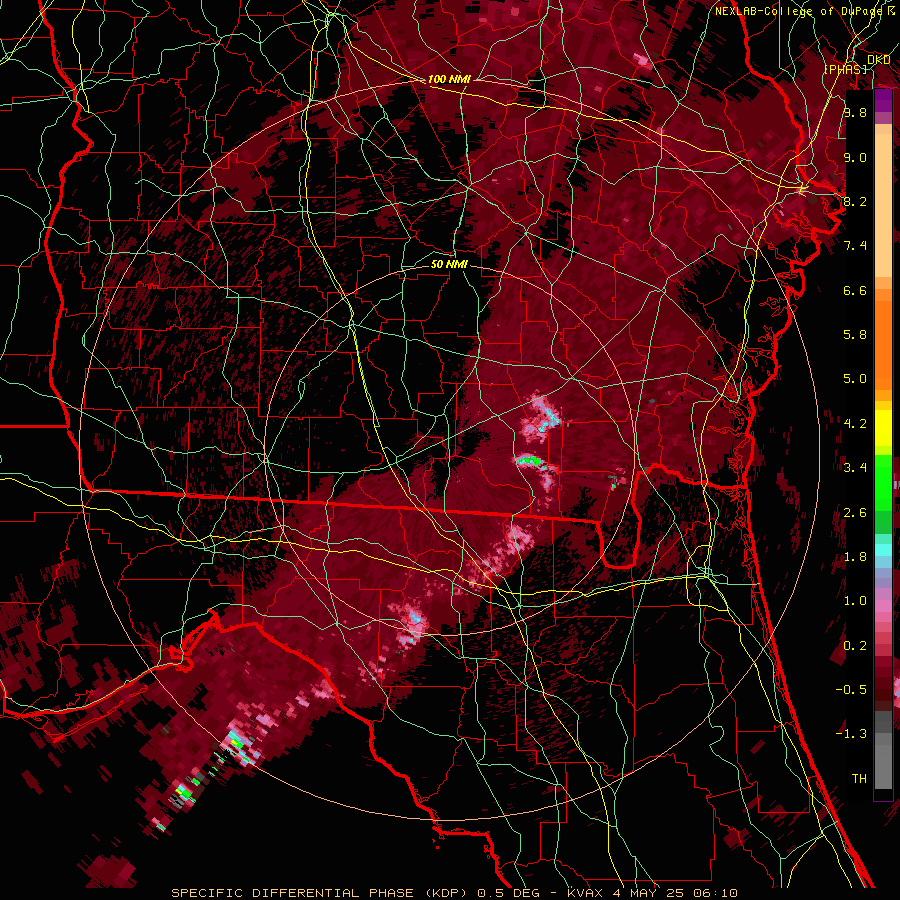Pick the cyan segment of the color bar
This screenshot has height=900, width=900.
click(x=883, y=550)
